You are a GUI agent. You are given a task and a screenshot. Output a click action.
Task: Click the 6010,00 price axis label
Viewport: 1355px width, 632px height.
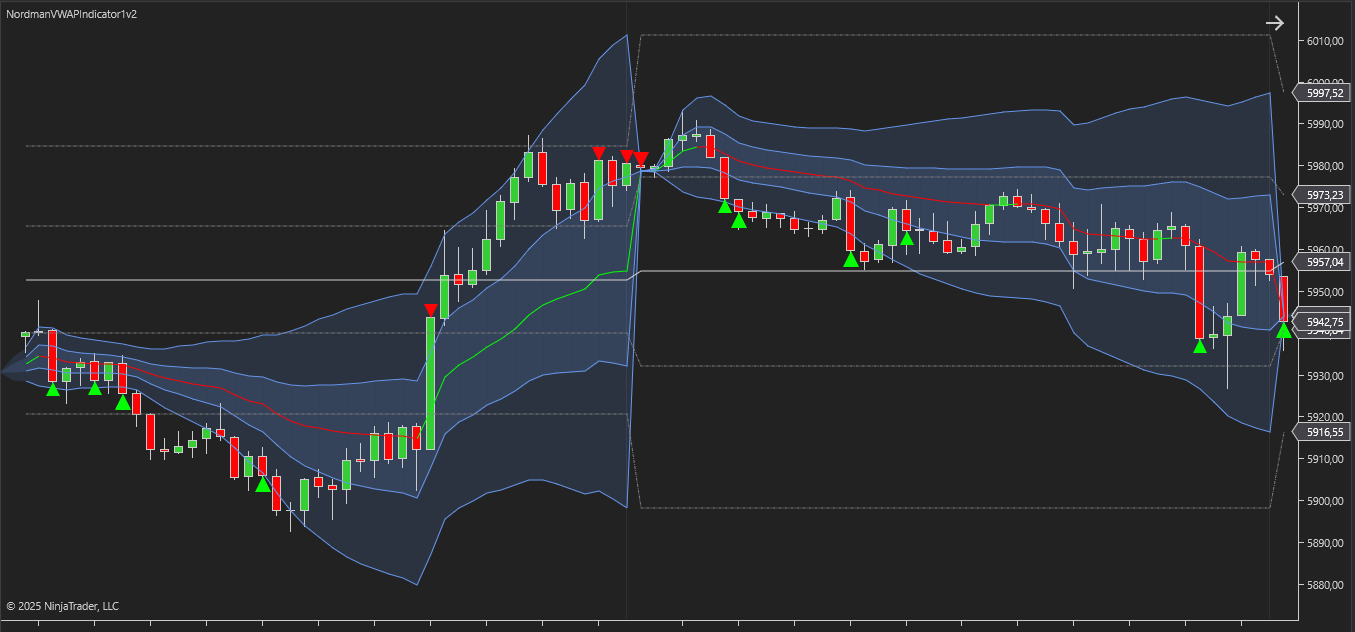click(x=1324, y=41)
